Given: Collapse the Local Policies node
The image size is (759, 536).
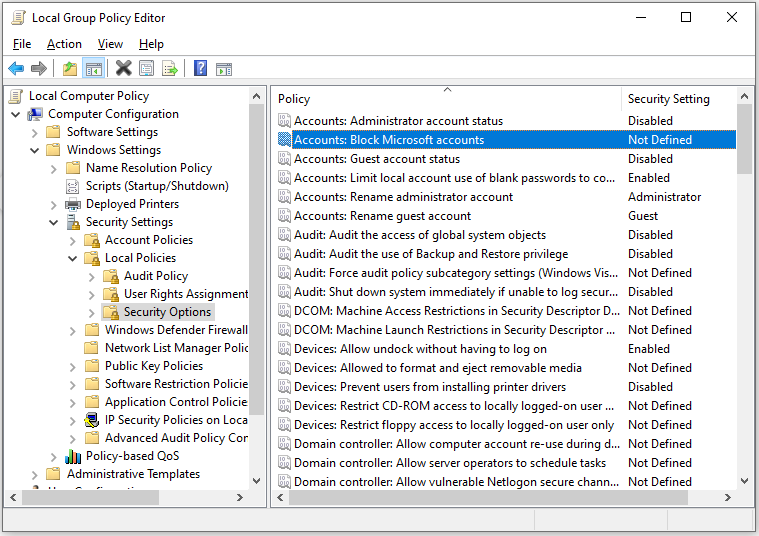Looking at the screenshot, I should coord(73,259).
